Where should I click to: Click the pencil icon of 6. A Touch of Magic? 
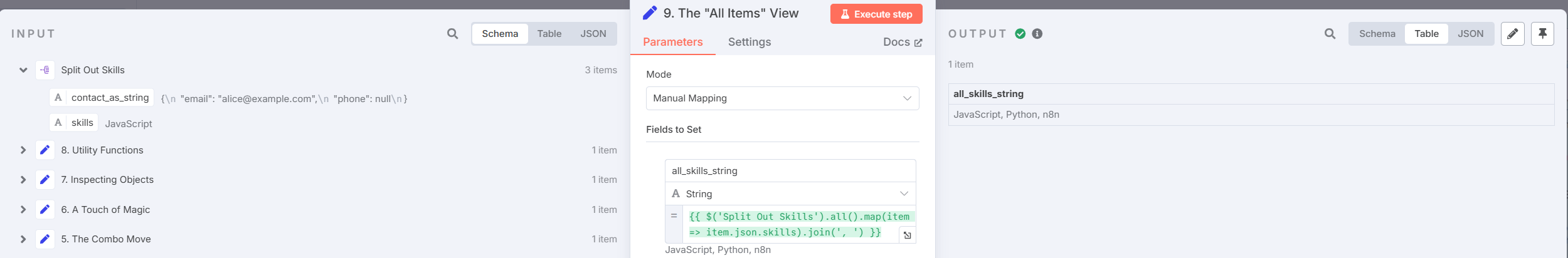pos(45,210)
